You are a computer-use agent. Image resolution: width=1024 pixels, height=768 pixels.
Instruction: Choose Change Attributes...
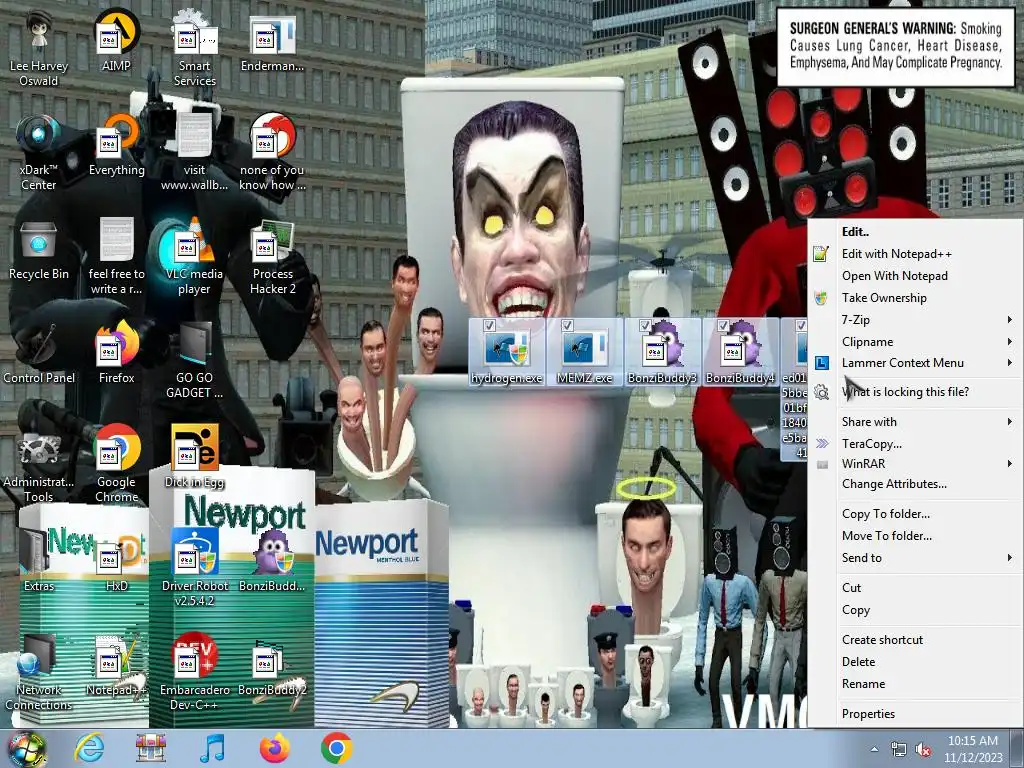tap(915, 484)
